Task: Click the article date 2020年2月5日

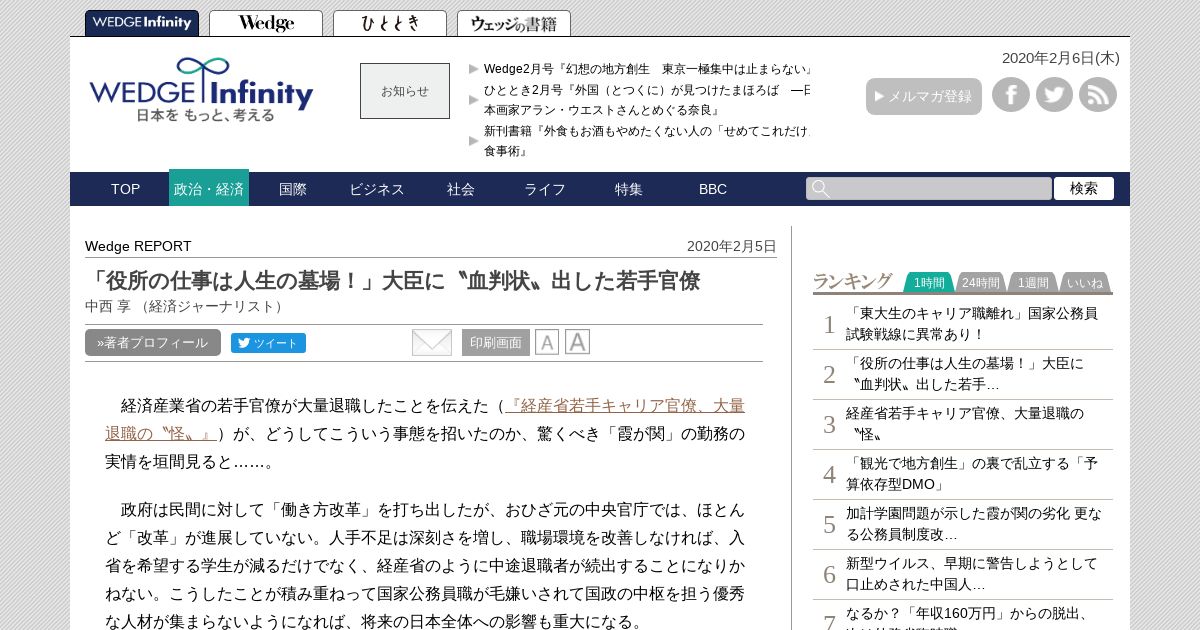Action: (732, 246)
